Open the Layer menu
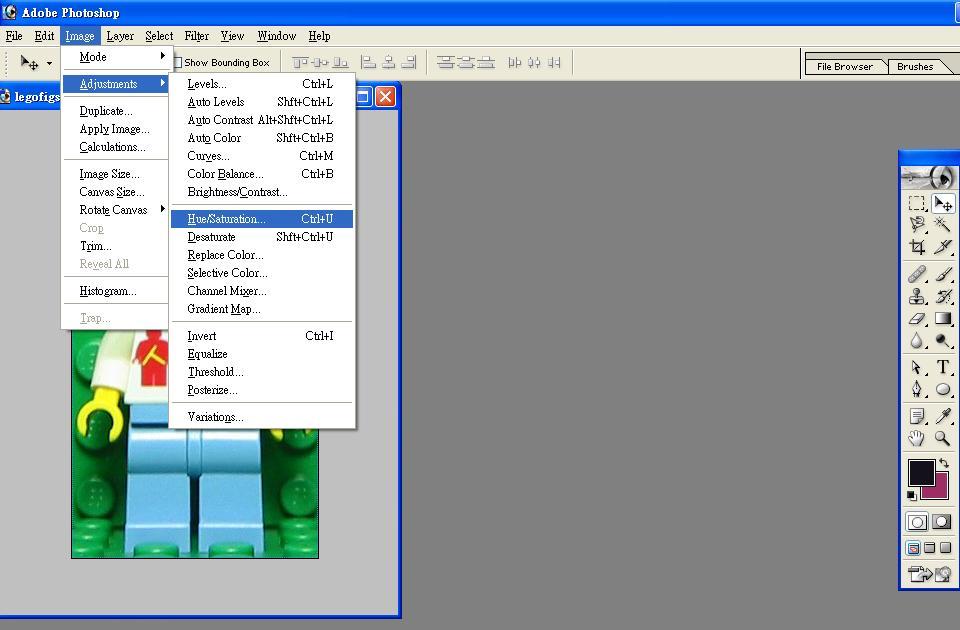960x630 pixels. tap(120, 36)
